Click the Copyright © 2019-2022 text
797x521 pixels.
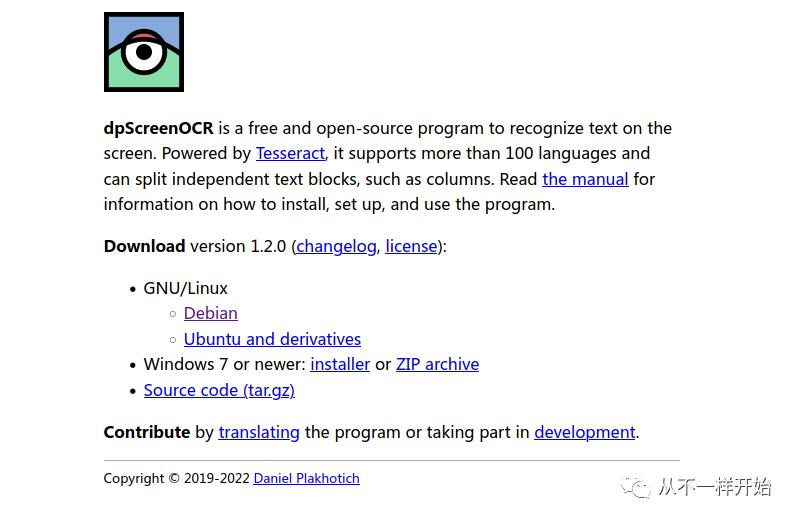tap(176, 479)
